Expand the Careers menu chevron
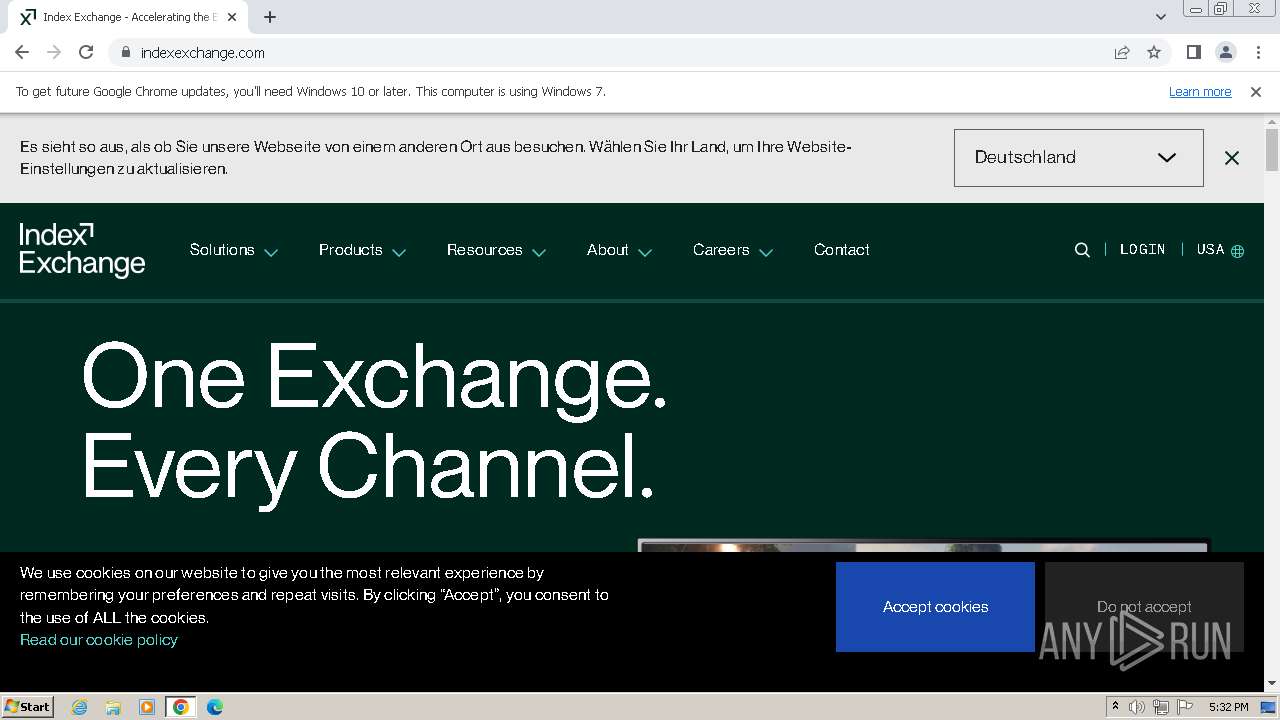This screenshot has height=720, width=1280. pos(766,252)
